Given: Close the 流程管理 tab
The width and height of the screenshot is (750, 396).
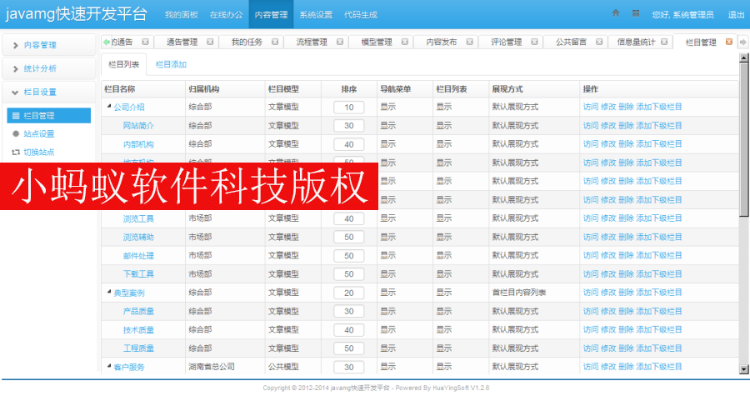Looking at the screenshot, I should click(340, 42).
